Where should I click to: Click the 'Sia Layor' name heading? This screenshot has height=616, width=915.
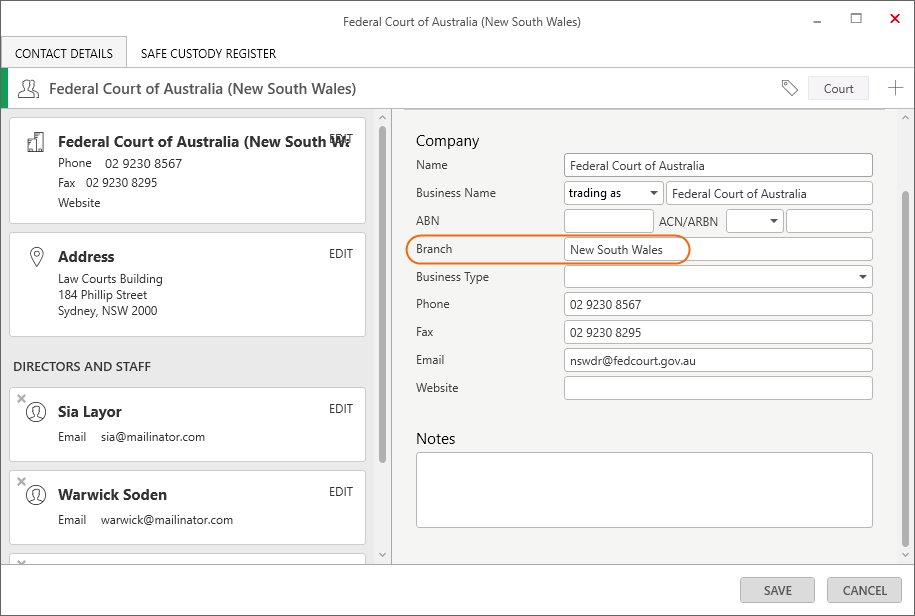(x=89, y=412)
